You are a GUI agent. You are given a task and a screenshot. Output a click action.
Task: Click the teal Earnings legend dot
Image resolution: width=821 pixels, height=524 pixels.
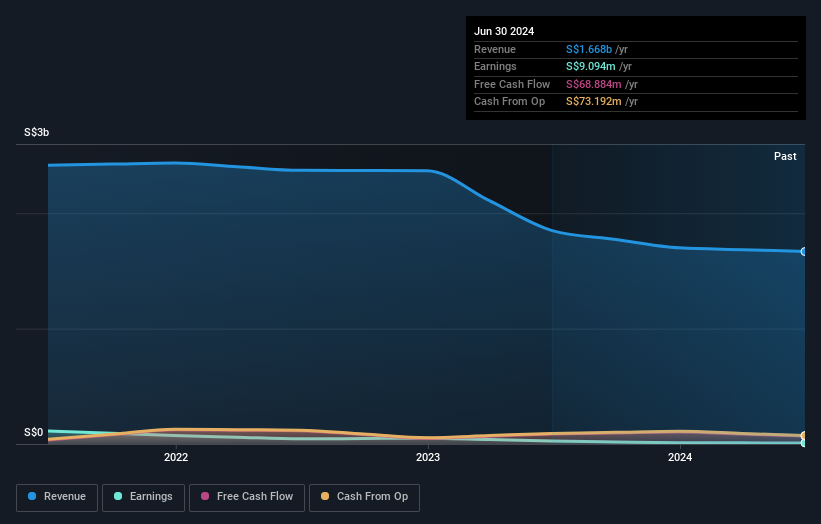point(118,496)
